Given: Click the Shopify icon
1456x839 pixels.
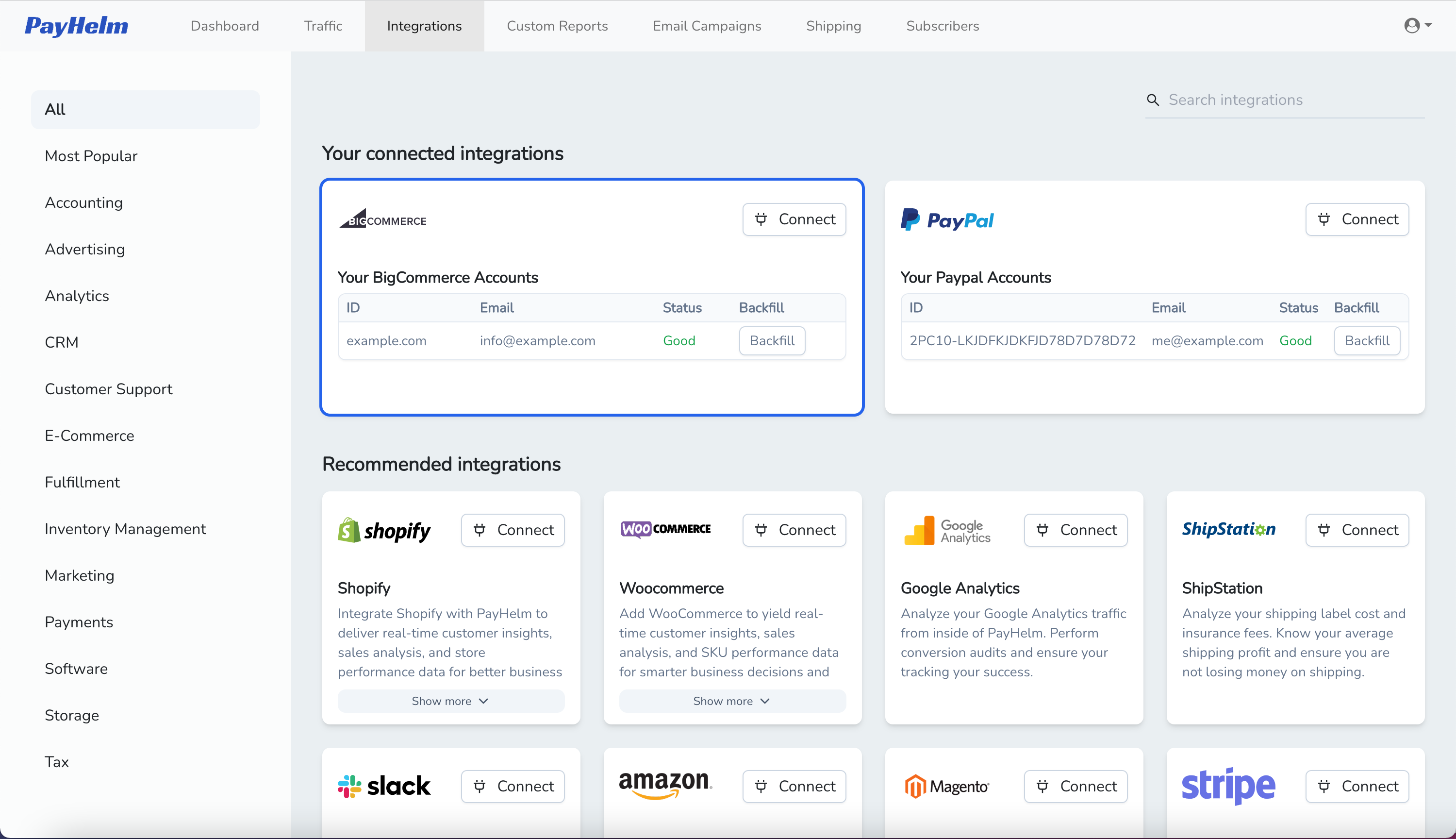Looking at the screenshot, I should coord(349,530).
